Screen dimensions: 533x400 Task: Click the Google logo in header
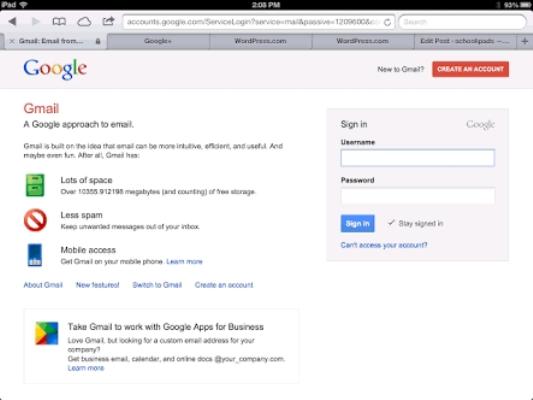click(x=55, y=69)
